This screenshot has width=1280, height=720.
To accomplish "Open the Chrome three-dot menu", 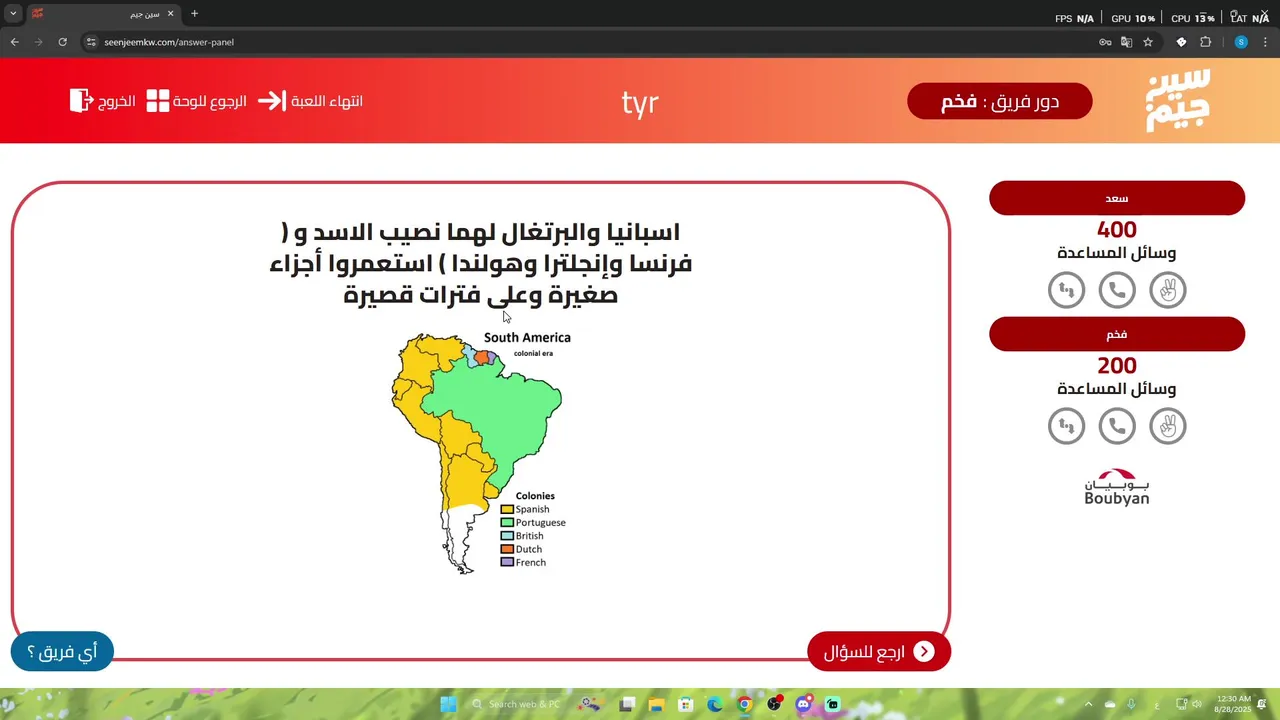I will pyautogui.click(x=1266, y=42).
